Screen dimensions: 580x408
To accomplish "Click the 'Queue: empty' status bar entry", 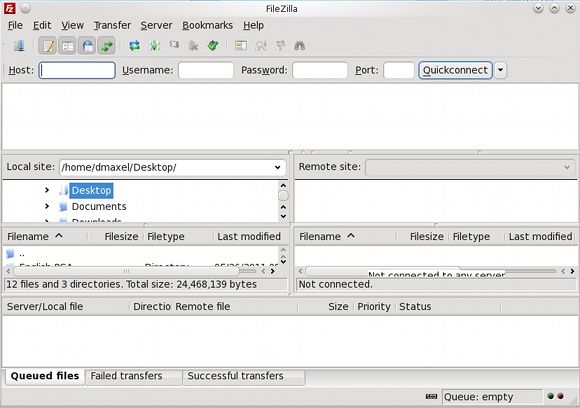I will (x=492, y=397).
